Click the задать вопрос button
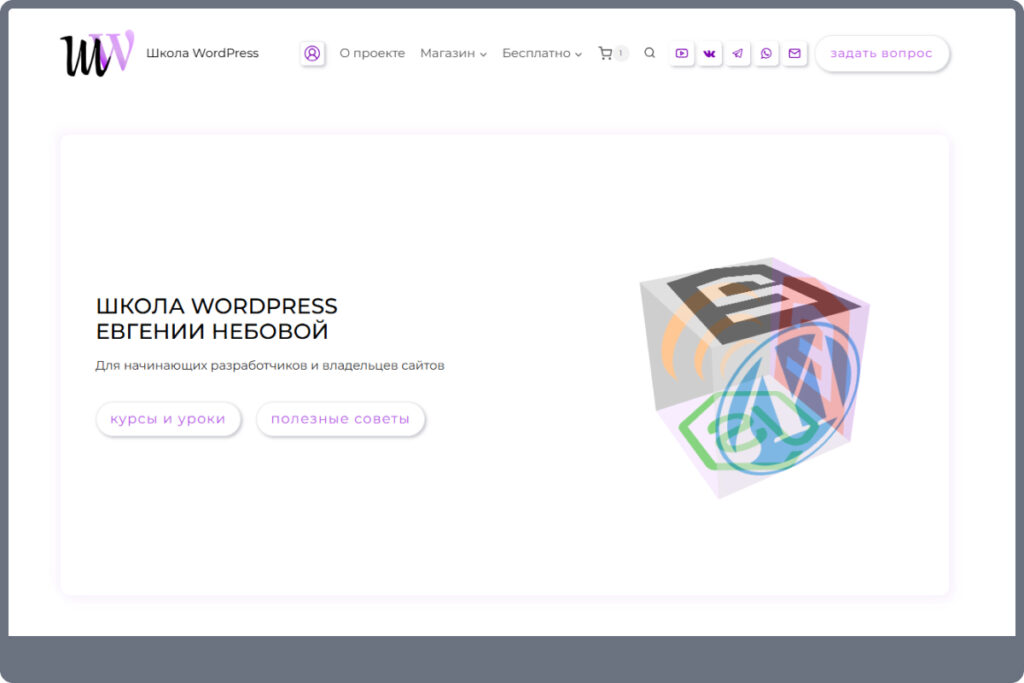1024x683 pixels. tap(882, 54)
